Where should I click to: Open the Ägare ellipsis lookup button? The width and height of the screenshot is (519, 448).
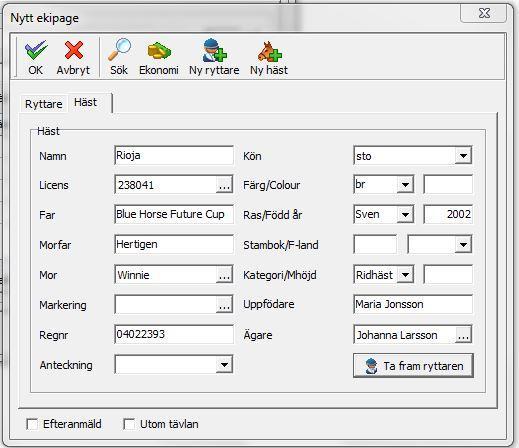[463, 335]
